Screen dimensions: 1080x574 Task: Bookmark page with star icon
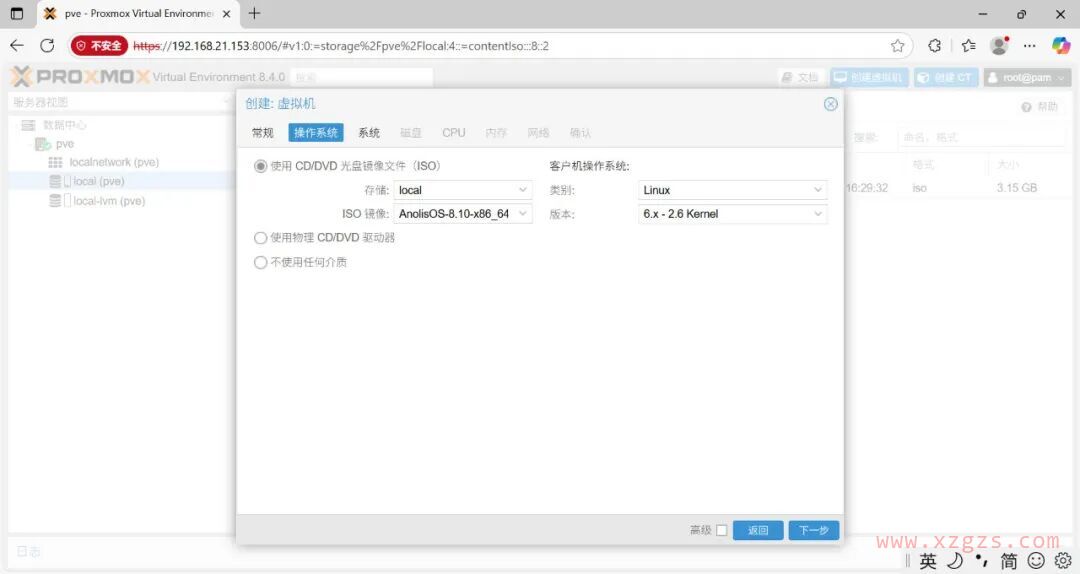tap(897, 45)
